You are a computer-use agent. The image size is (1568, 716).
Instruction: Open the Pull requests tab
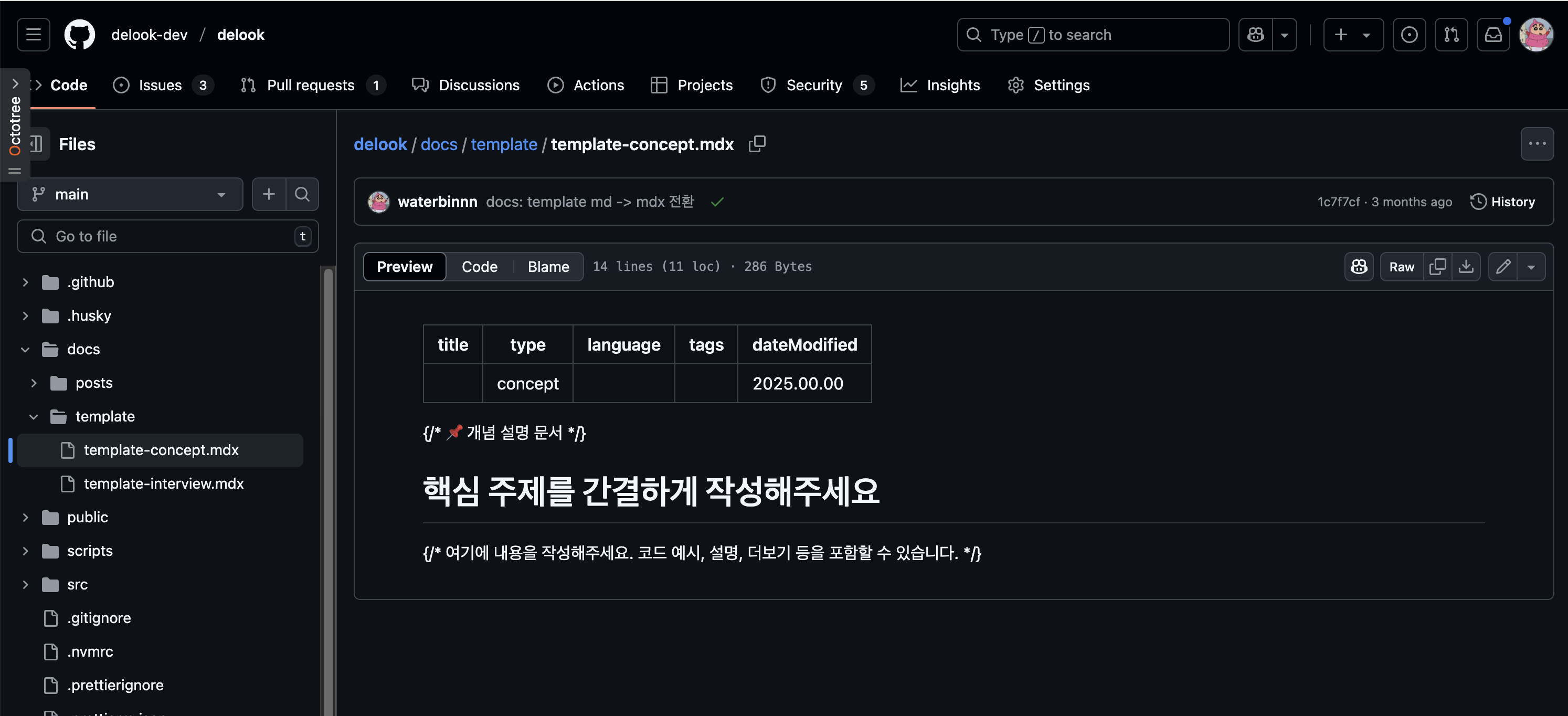click(x=311, y=85)
